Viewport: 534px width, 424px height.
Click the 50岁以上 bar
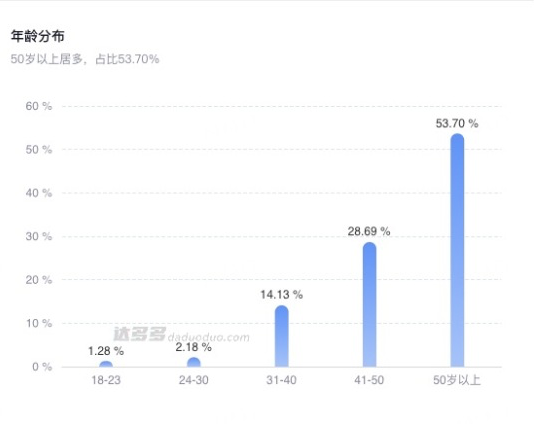coord(457,250)
